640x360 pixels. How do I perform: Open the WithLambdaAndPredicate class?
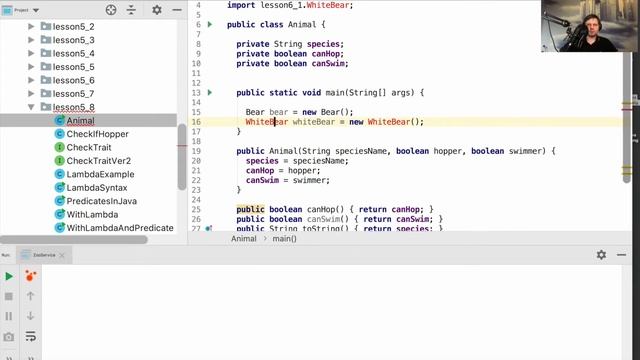[x=120, y=228]
